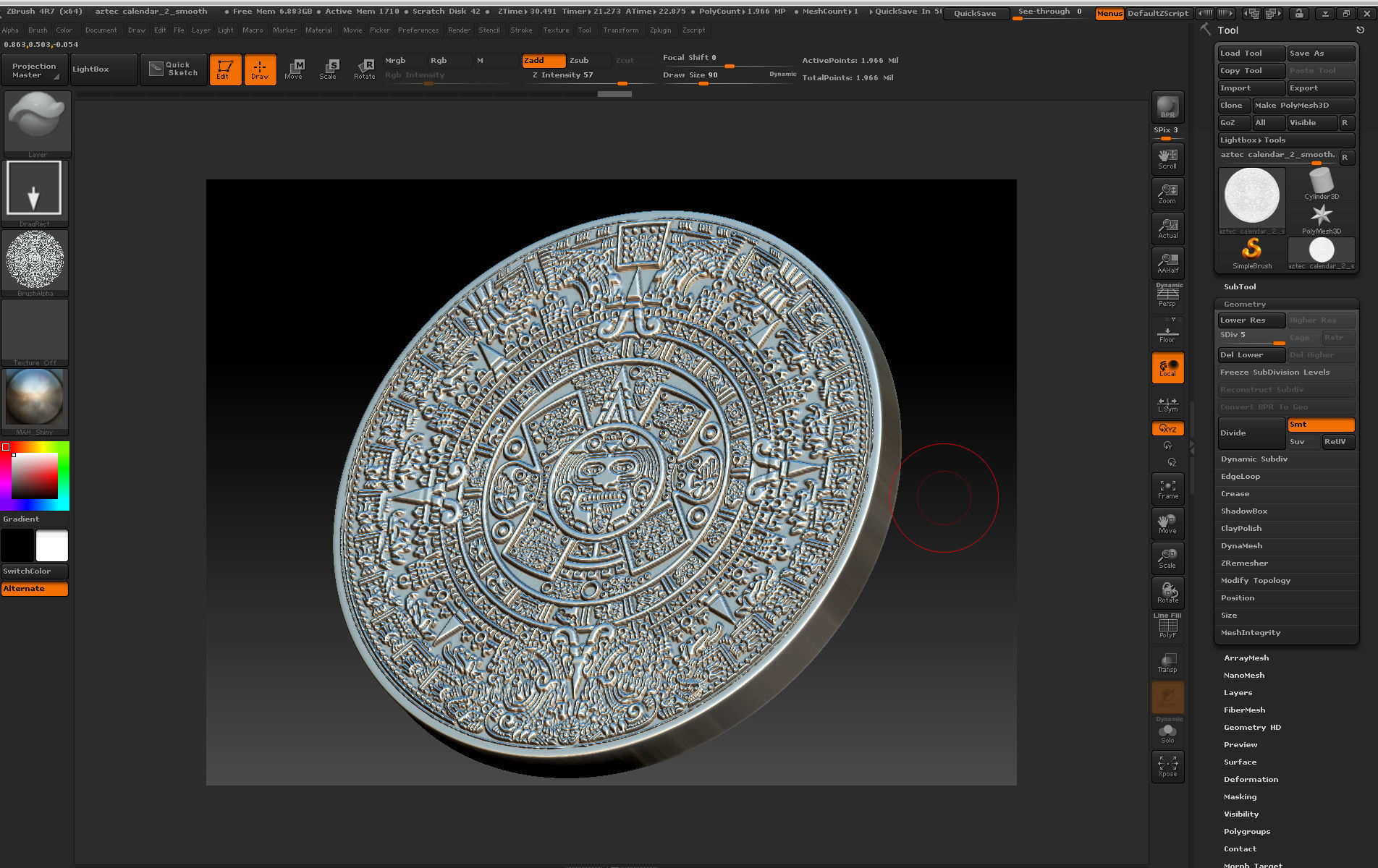1378x868 pixels.
Task: Click the Load Tool button
Action: (x=1251, y=54)
